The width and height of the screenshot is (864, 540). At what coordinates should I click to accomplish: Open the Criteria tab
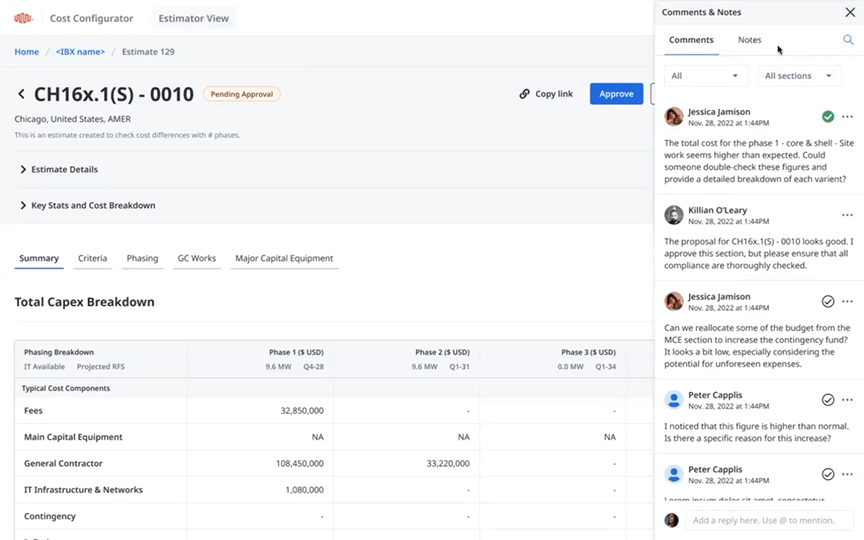(x=92, y=258)
